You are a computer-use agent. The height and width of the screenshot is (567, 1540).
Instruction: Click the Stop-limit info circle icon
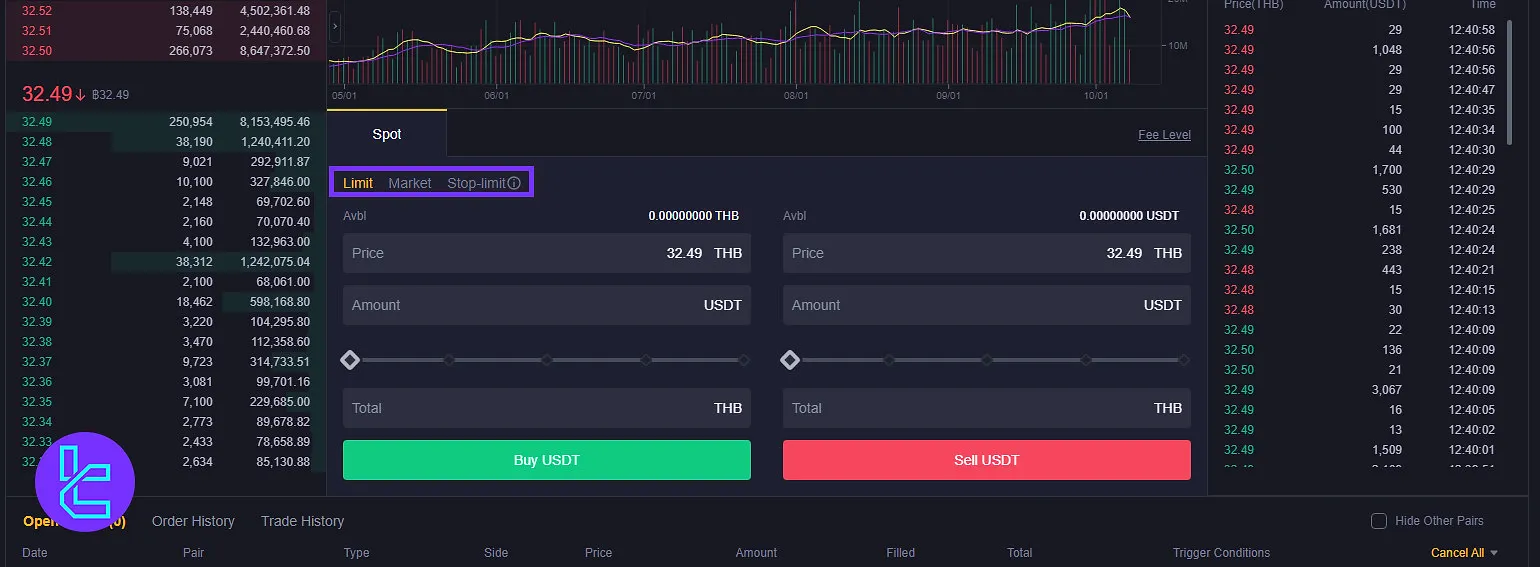click(514, 183)
